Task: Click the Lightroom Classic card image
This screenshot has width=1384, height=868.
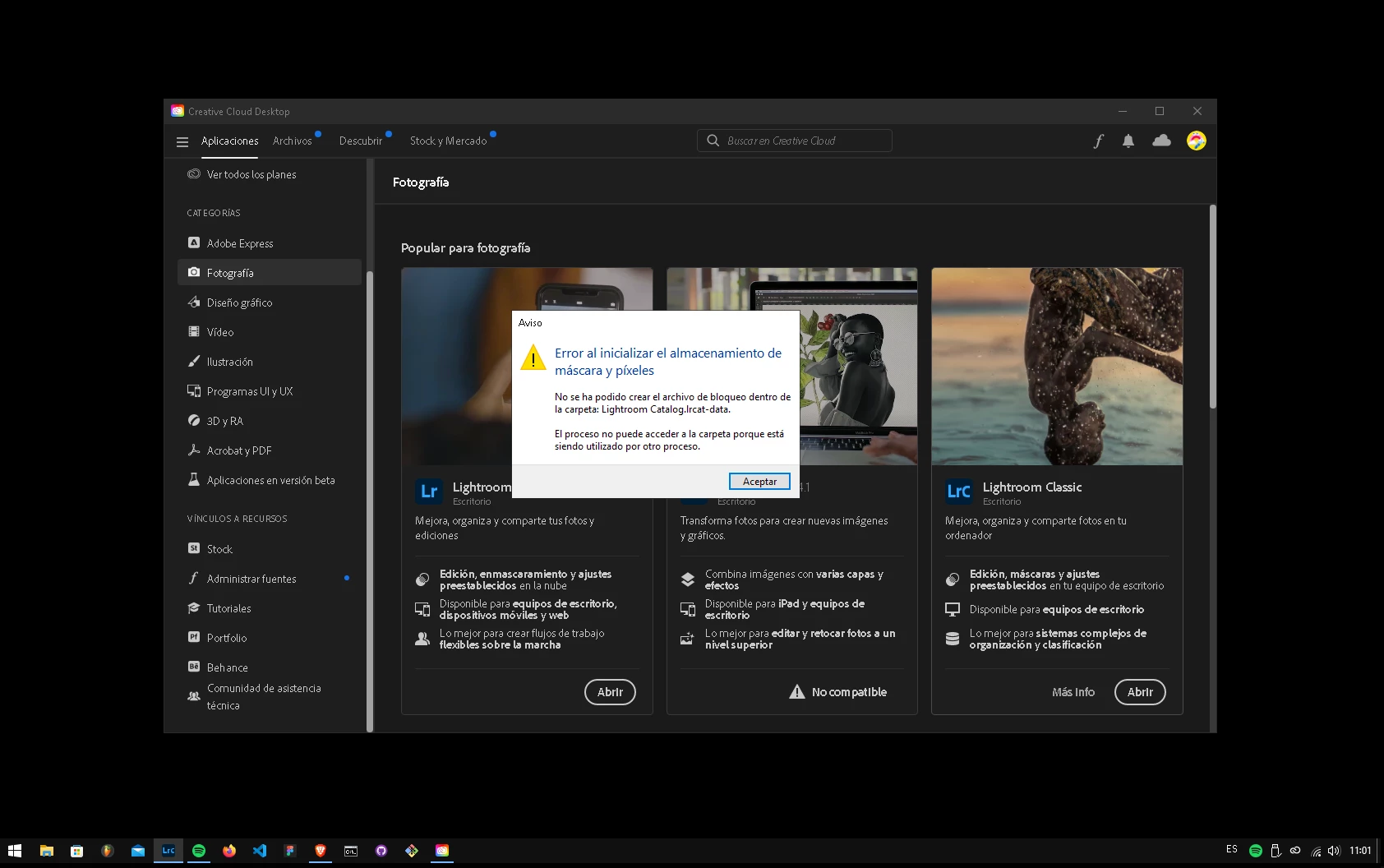Action: 1057,366
